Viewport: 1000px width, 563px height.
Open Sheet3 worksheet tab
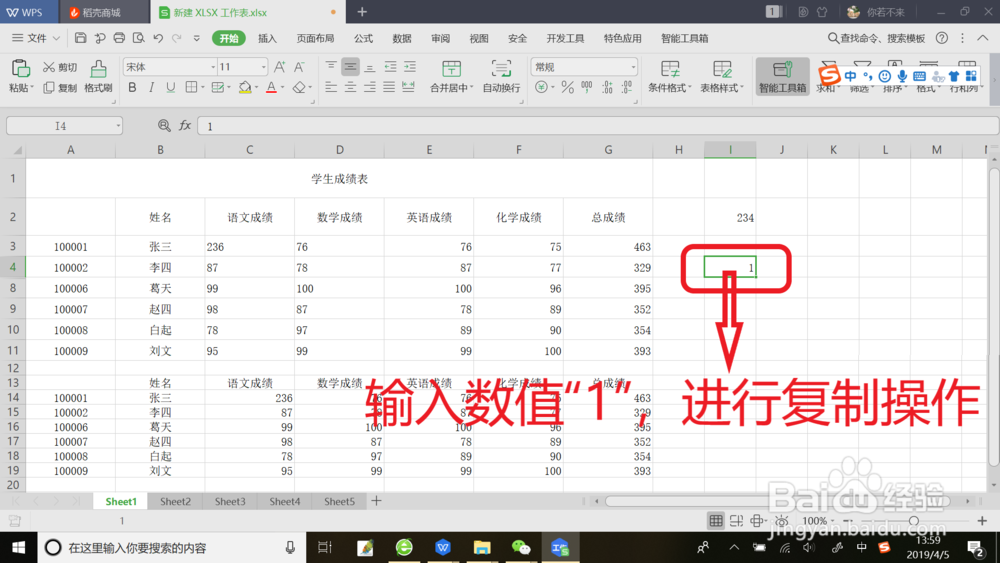230,501
